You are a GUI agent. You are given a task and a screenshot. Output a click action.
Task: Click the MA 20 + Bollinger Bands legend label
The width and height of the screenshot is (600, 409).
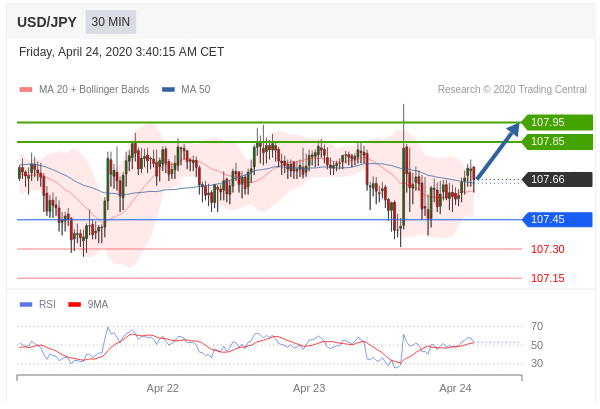94,90
